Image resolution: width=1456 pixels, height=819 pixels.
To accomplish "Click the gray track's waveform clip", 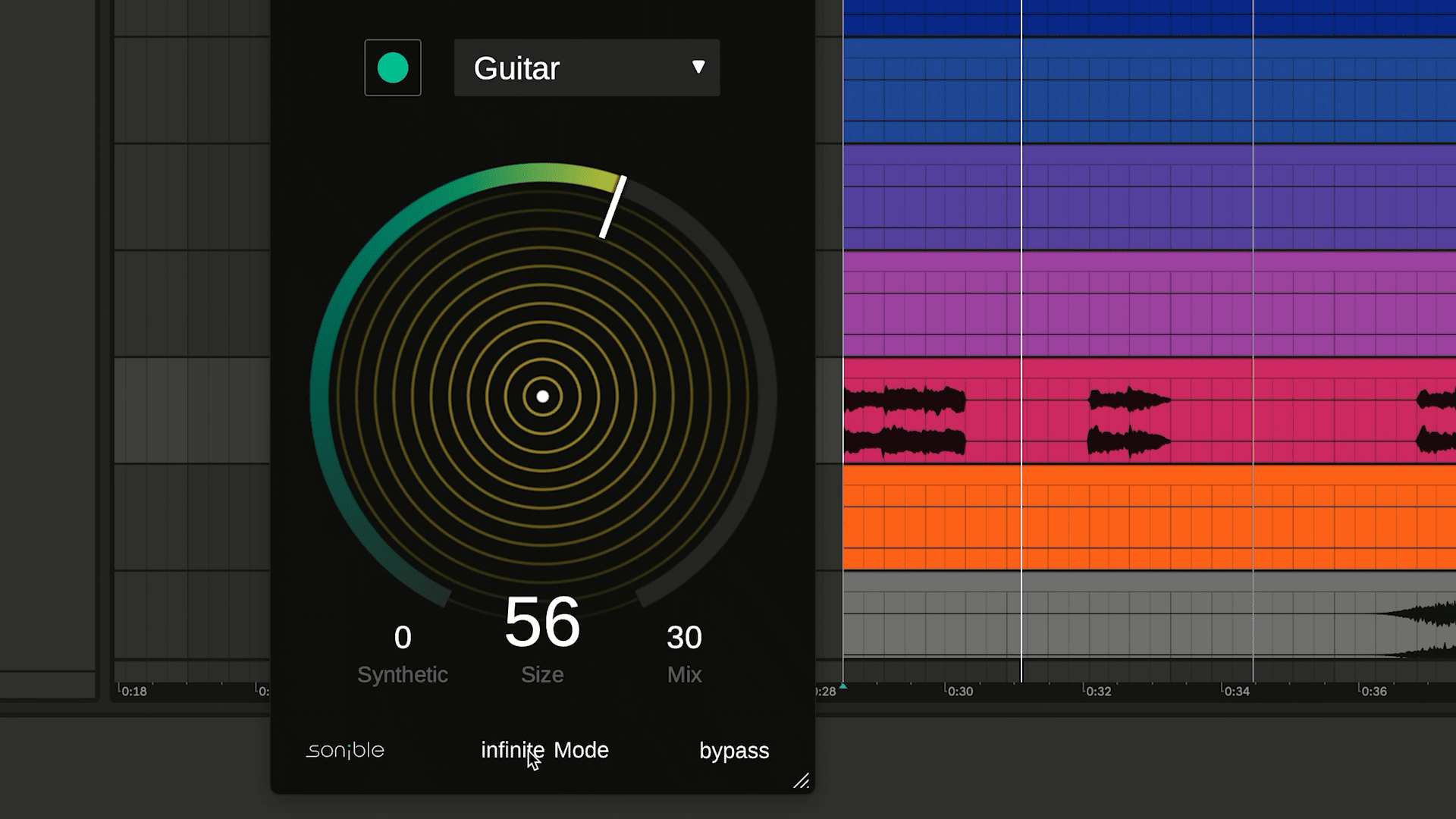I will tap(1417, 629).
